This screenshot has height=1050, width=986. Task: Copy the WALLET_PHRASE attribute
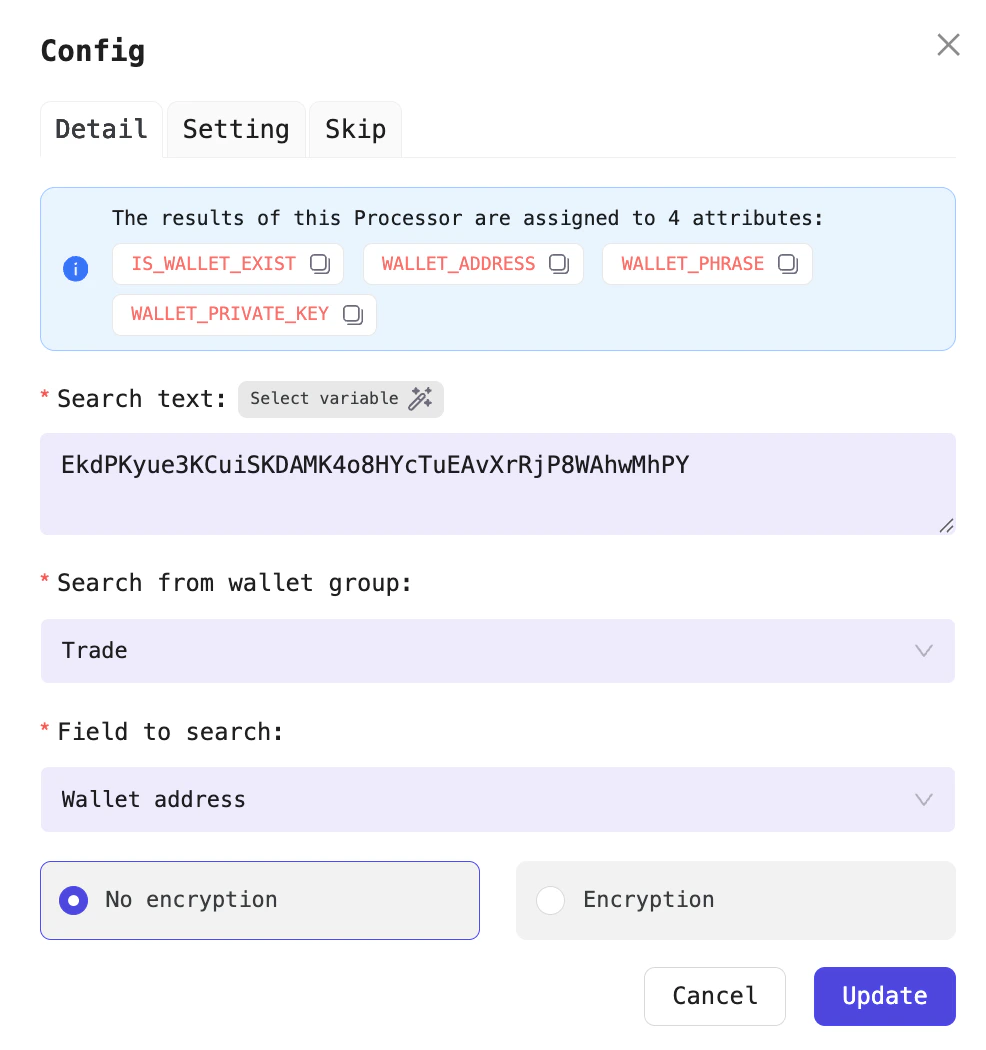coord(787,263)
